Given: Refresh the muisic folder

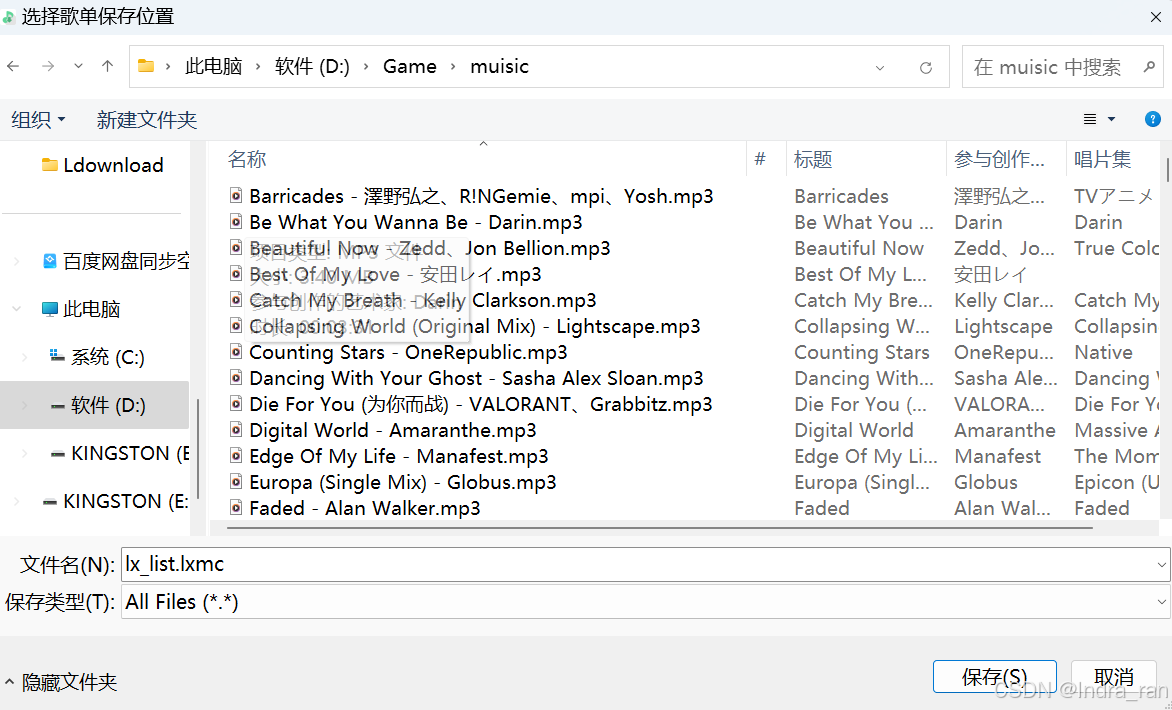Looking at the screenshot, I should click(x=926, y=67).
